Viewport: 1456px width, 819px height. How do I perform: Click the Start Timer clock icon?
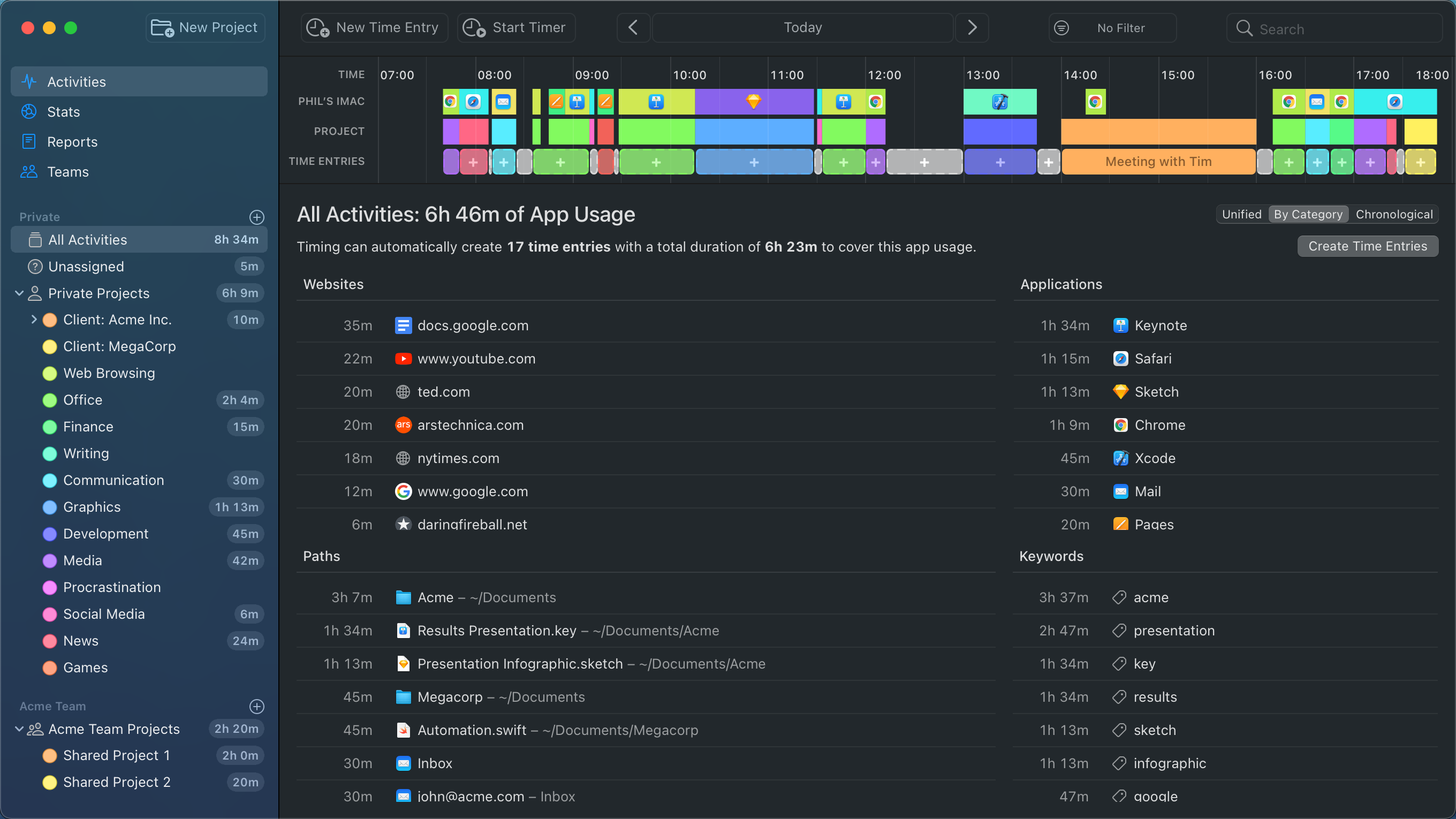click(x=474, y=28)
